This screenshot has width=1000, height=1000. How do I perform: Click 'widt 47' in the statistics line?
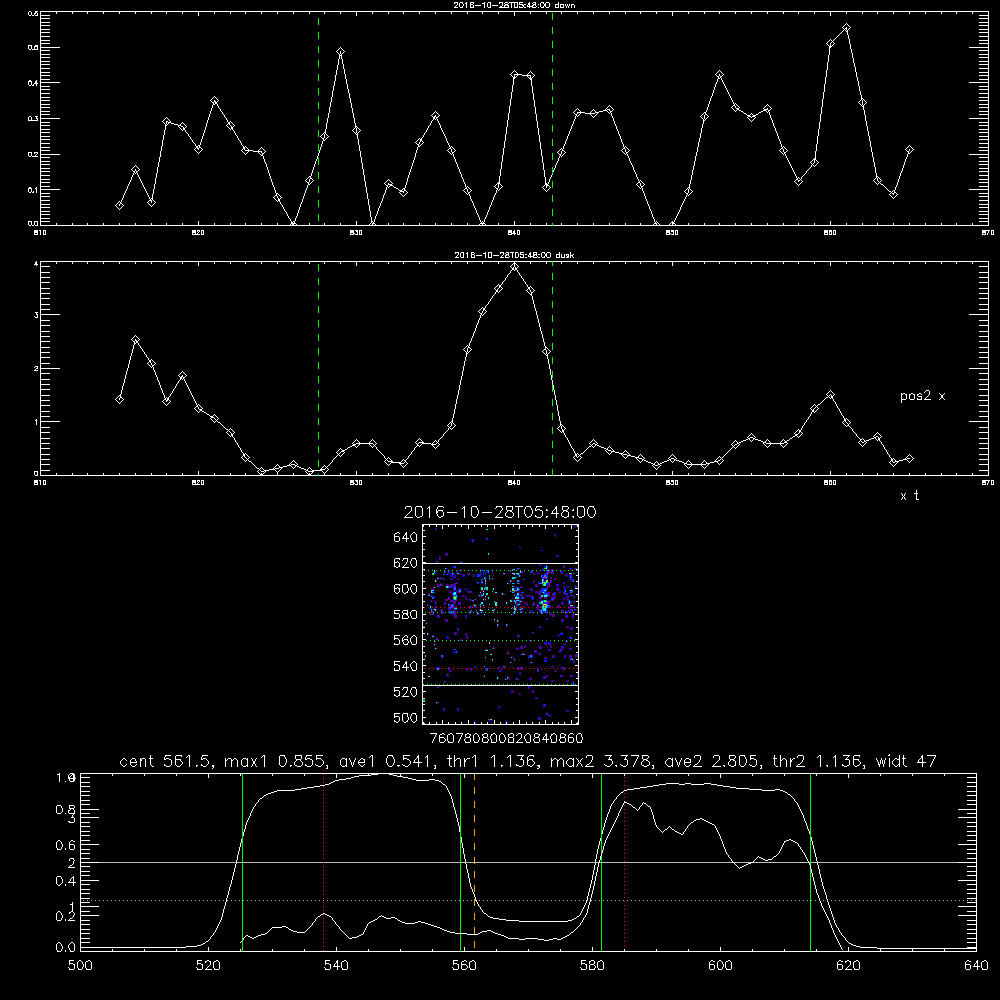(906, 761)
